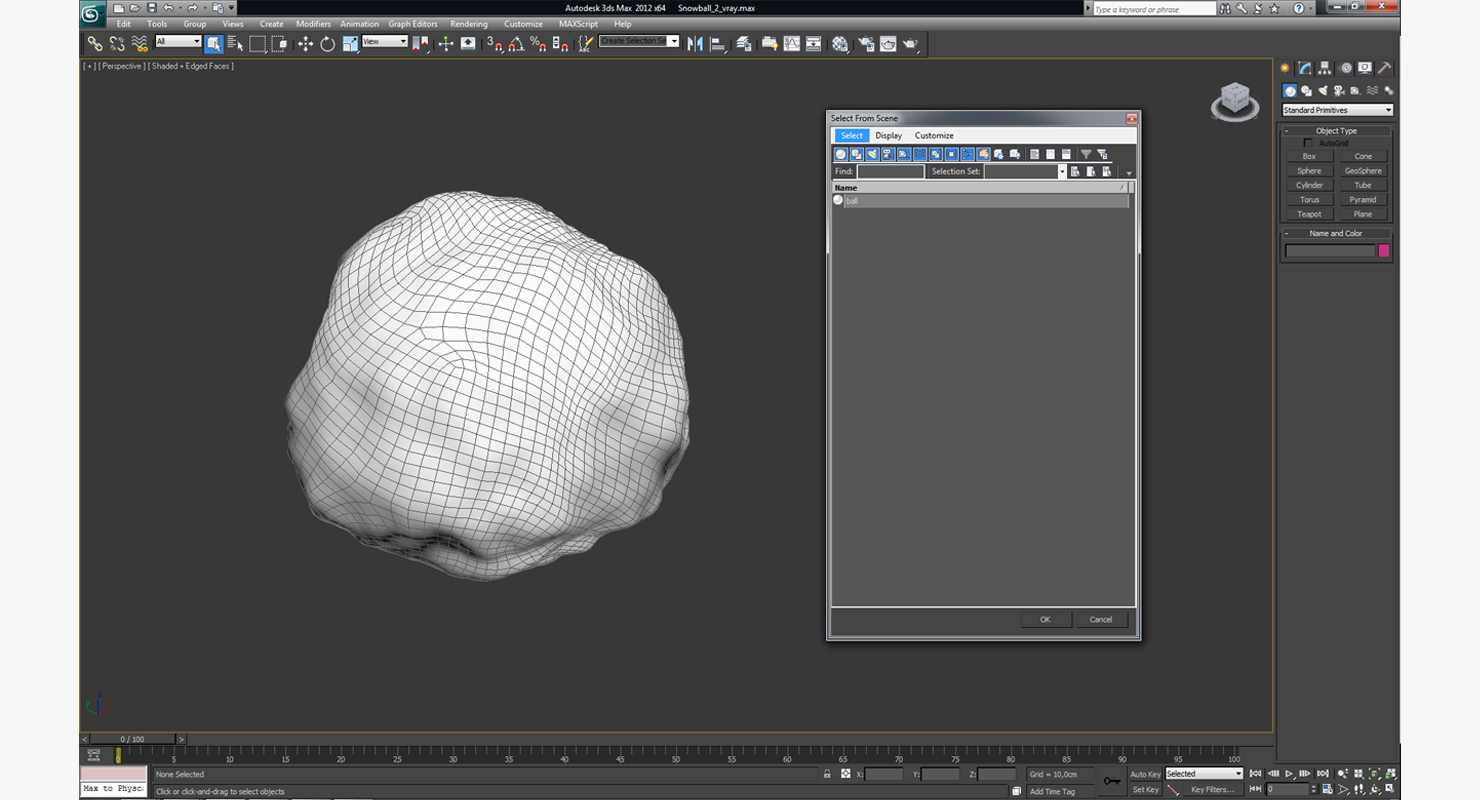
Task: Switch to the Display menu in dialog
Action: 888,136
